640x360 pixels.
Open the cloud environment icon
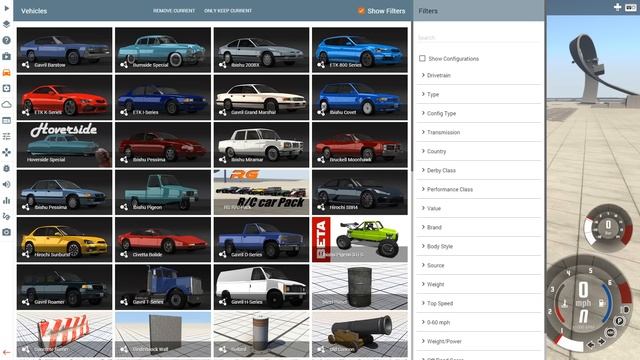coord(7,104)
